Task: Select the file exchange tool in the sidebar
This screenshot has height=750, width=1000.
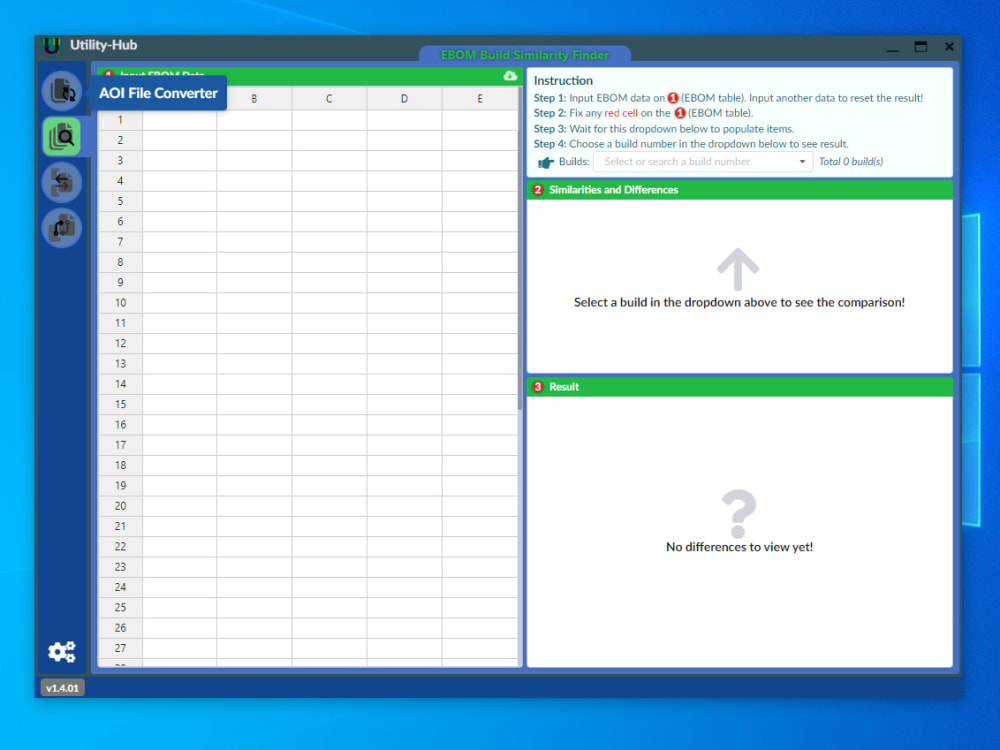Action: tap(62, 182)
